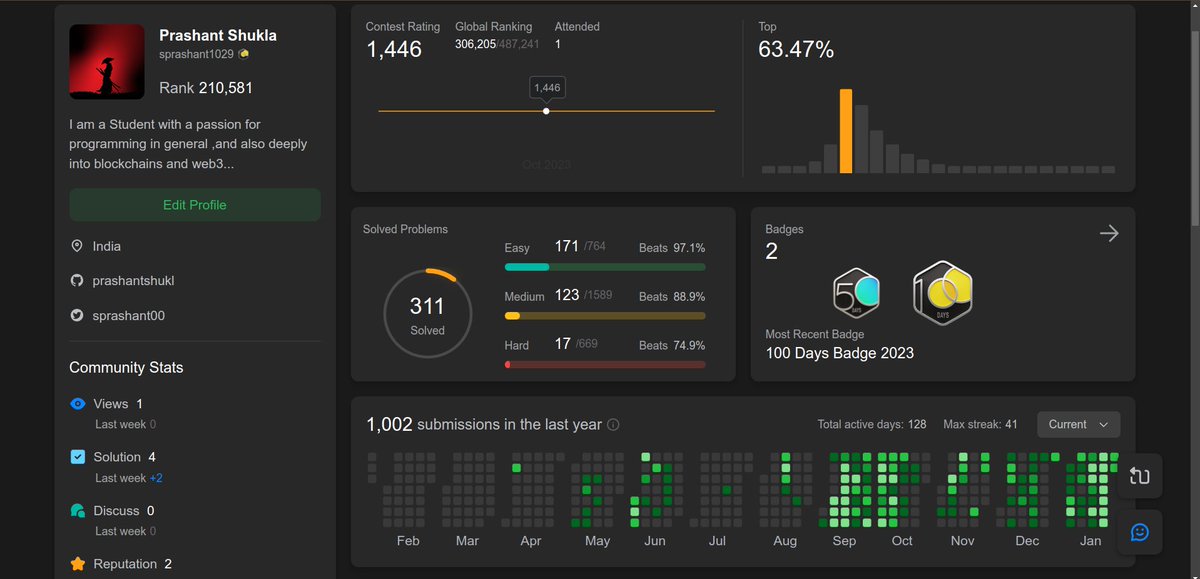Click the 311 Solved circular progress ring

pos(427,315)
